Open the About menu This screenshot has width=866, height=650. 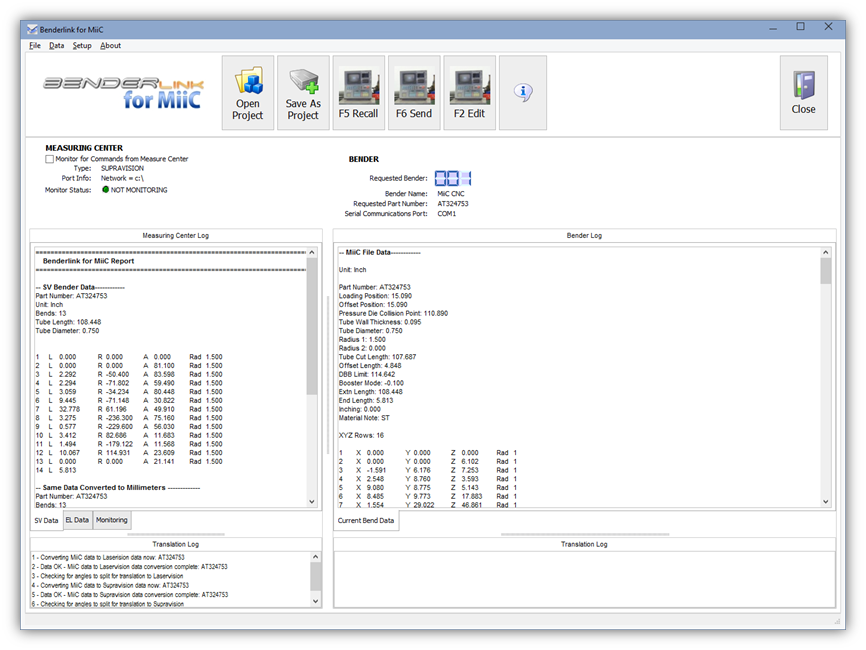pos(110,45)
